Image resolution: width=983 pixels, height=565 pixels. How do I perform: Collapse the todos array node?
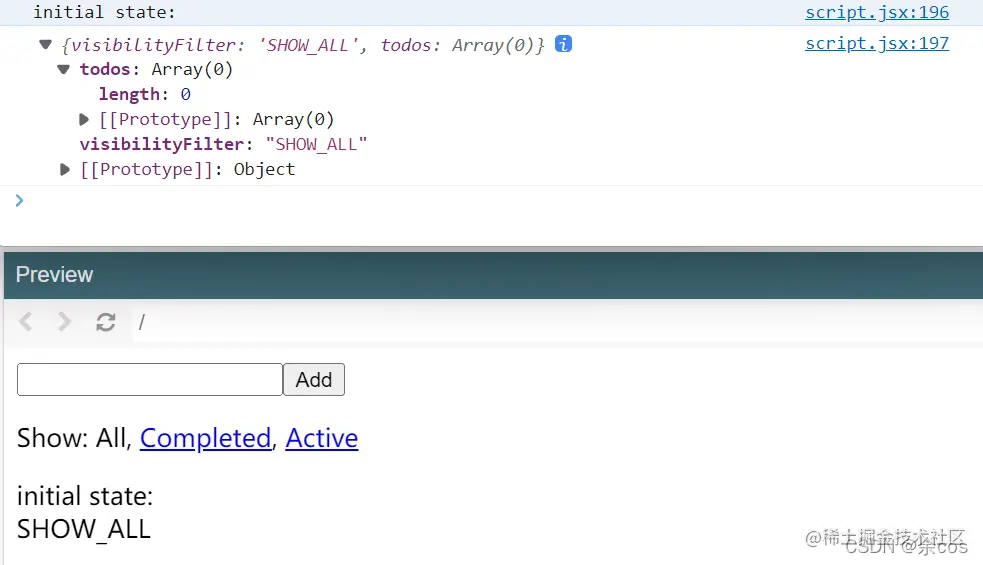click(x=63, y=69)
